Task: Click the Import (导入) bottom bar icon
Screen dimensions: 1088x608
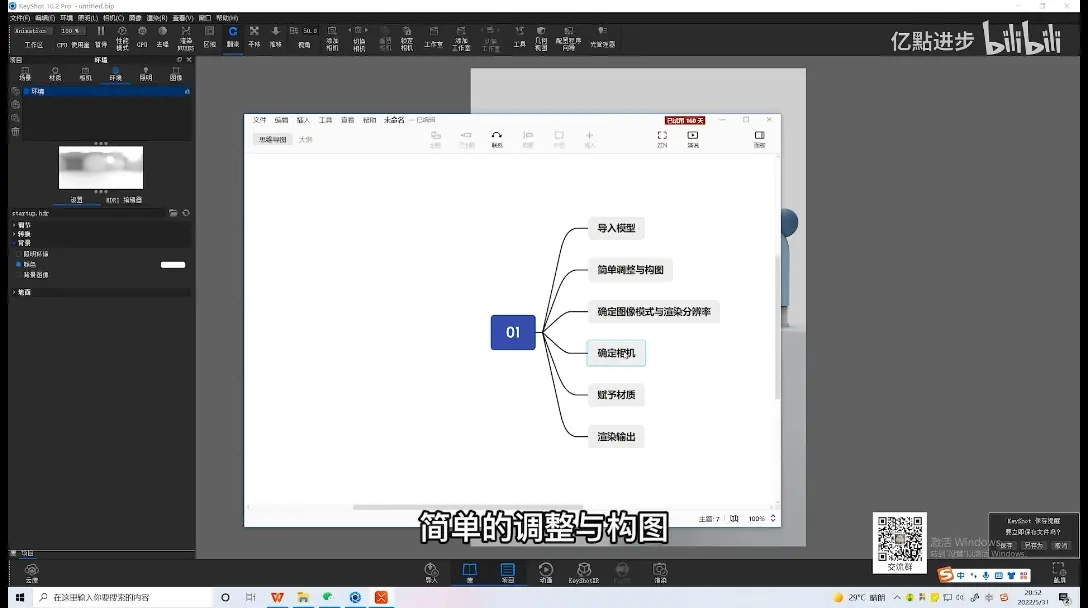Action: click(x=432, y=573)
